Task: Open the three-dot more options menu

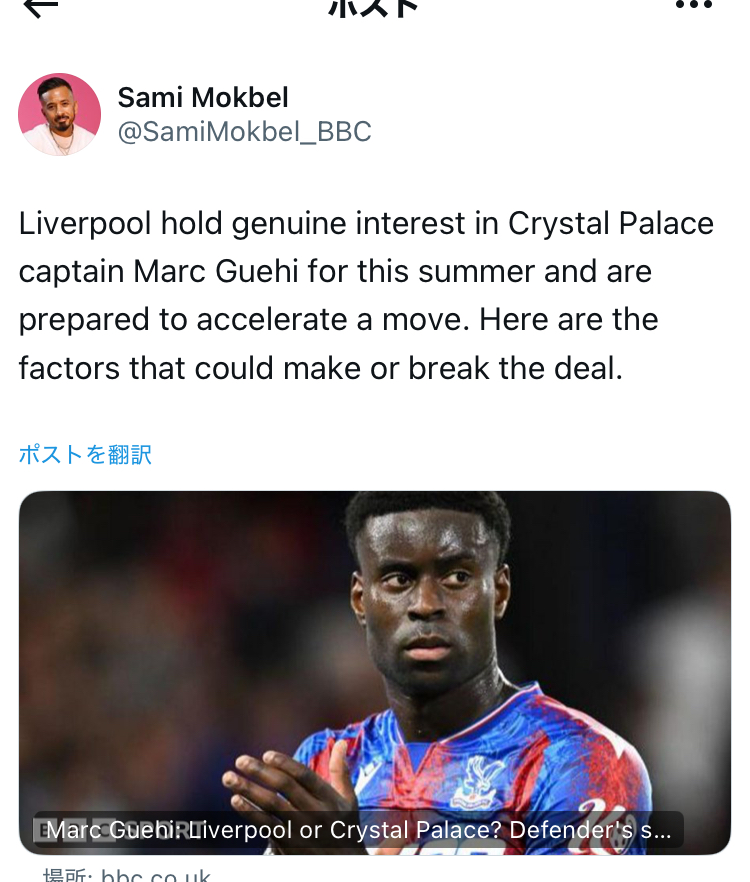Action: click(x=694, y=6)
